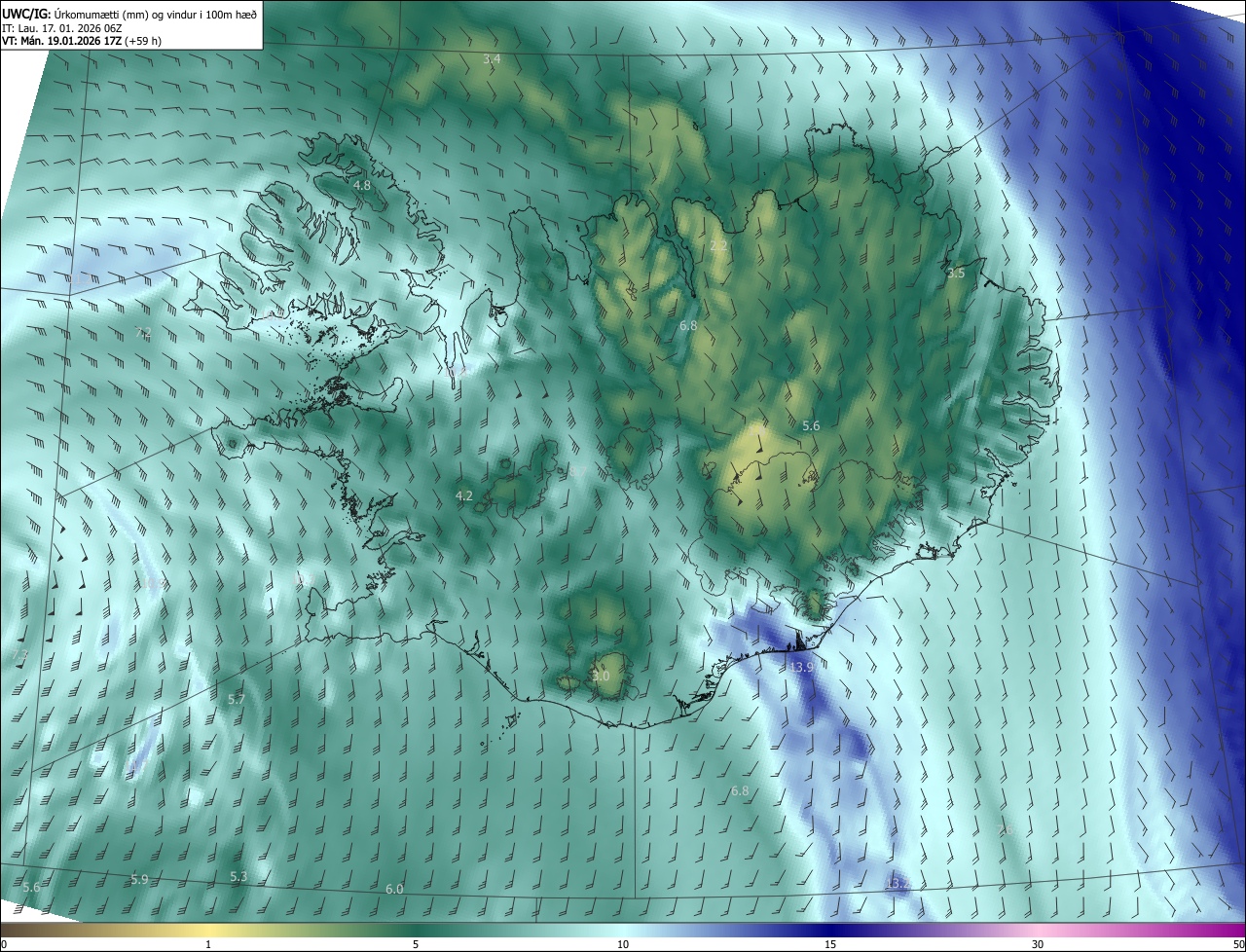1246x952 pixels.
Task: Click the 5.9 value label near the bottom edge
Action: pyautogui.click(x=139, y=879)
